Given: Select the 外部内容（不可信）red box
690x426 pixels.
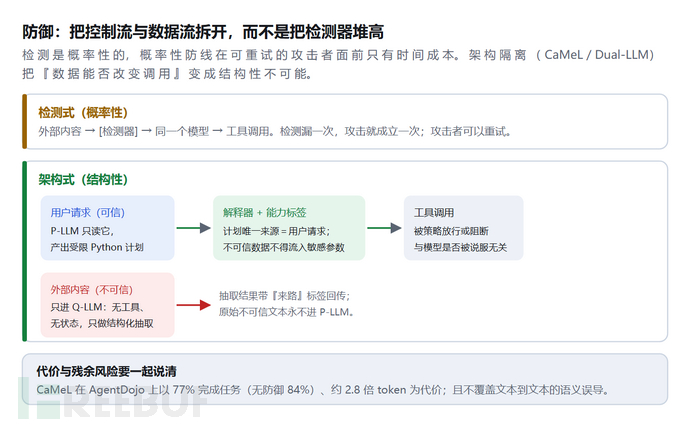Looking at the screenshot, I should tap(107, 305).
